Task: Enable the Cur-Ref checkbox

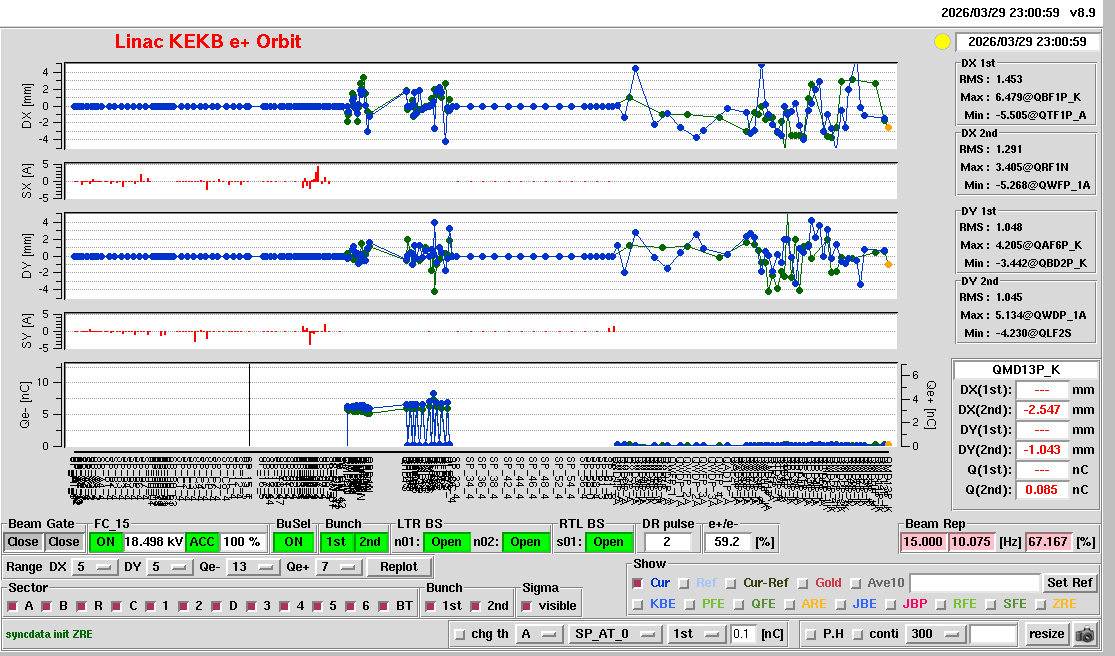Action: click(733, 583)
